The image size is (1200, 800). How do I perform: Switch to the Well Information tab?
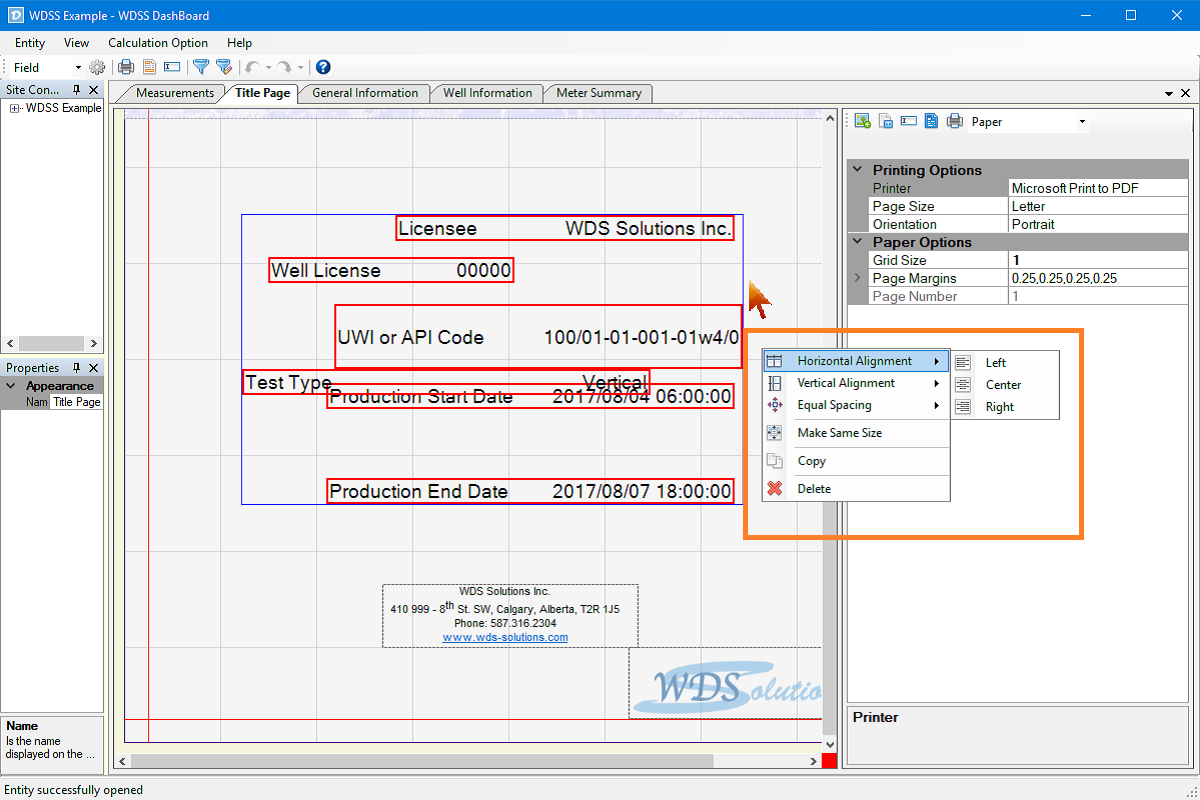coord(488,93)
